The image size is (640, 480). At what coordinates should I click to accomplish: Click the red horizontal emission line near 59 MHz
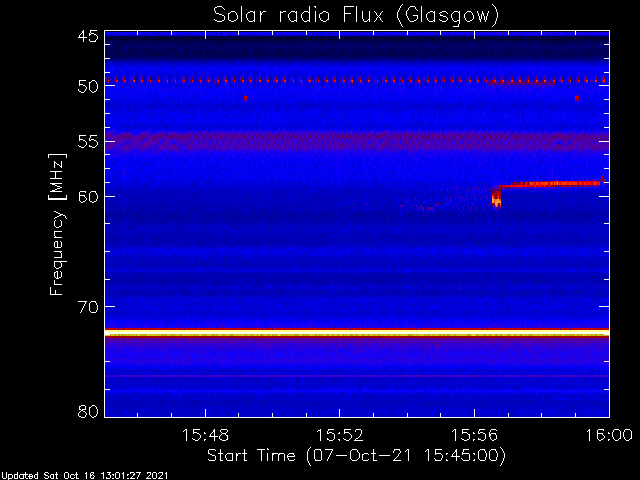click(x=551, y=184)
